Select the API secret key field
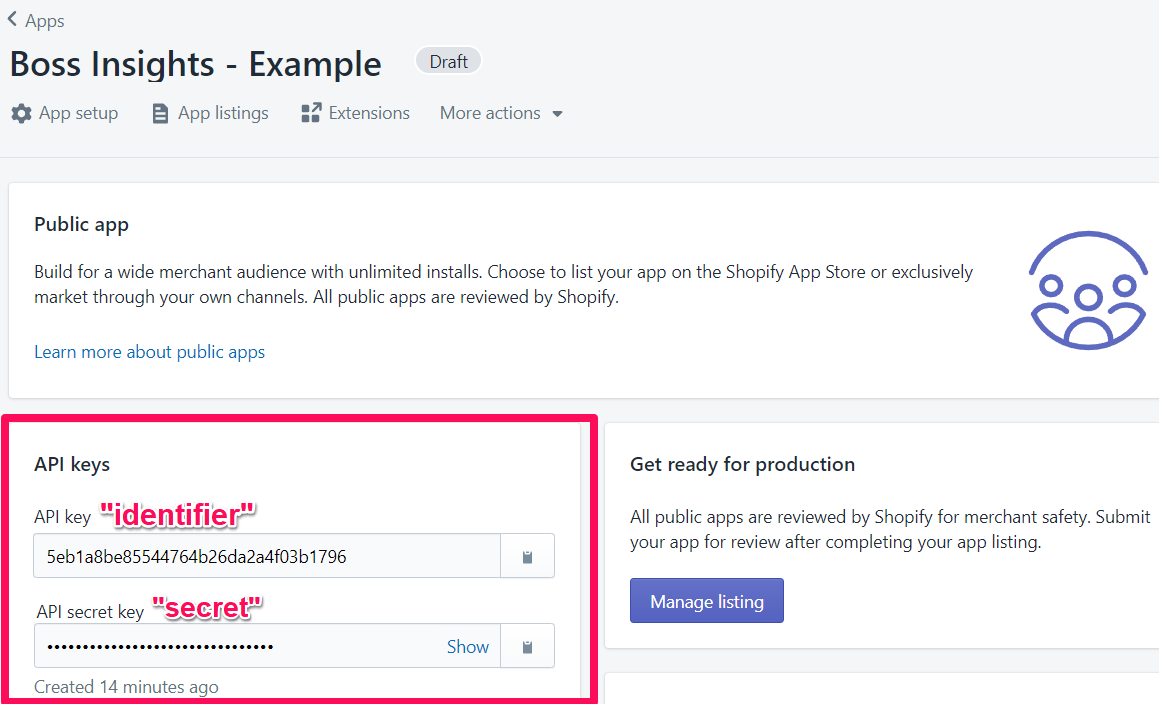Viewport: 1159px width, 704px height. click(267, 646)
